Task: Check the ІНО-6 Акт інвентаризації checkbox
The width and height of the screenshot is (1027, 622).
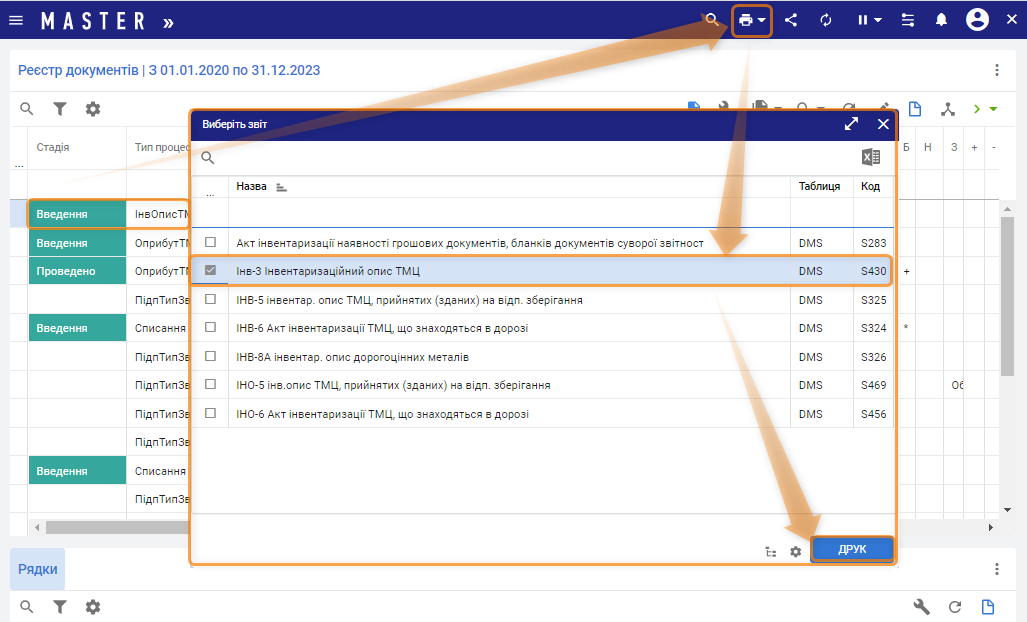Action: click(x=210, y=413)
